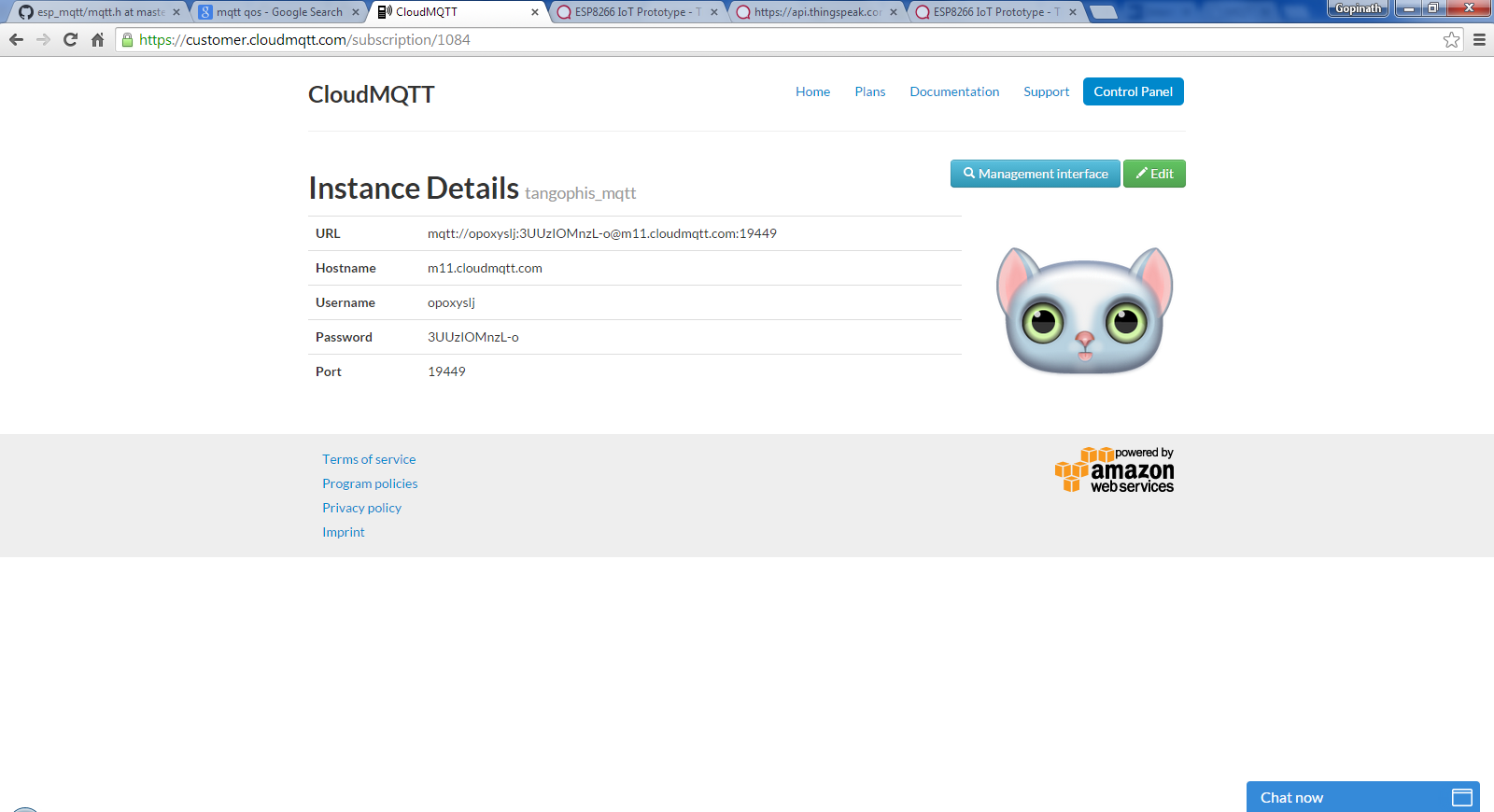Close the api.thingspeak.com tab
The width and height of the screenshot is (1494, 812).
[894, 12]
